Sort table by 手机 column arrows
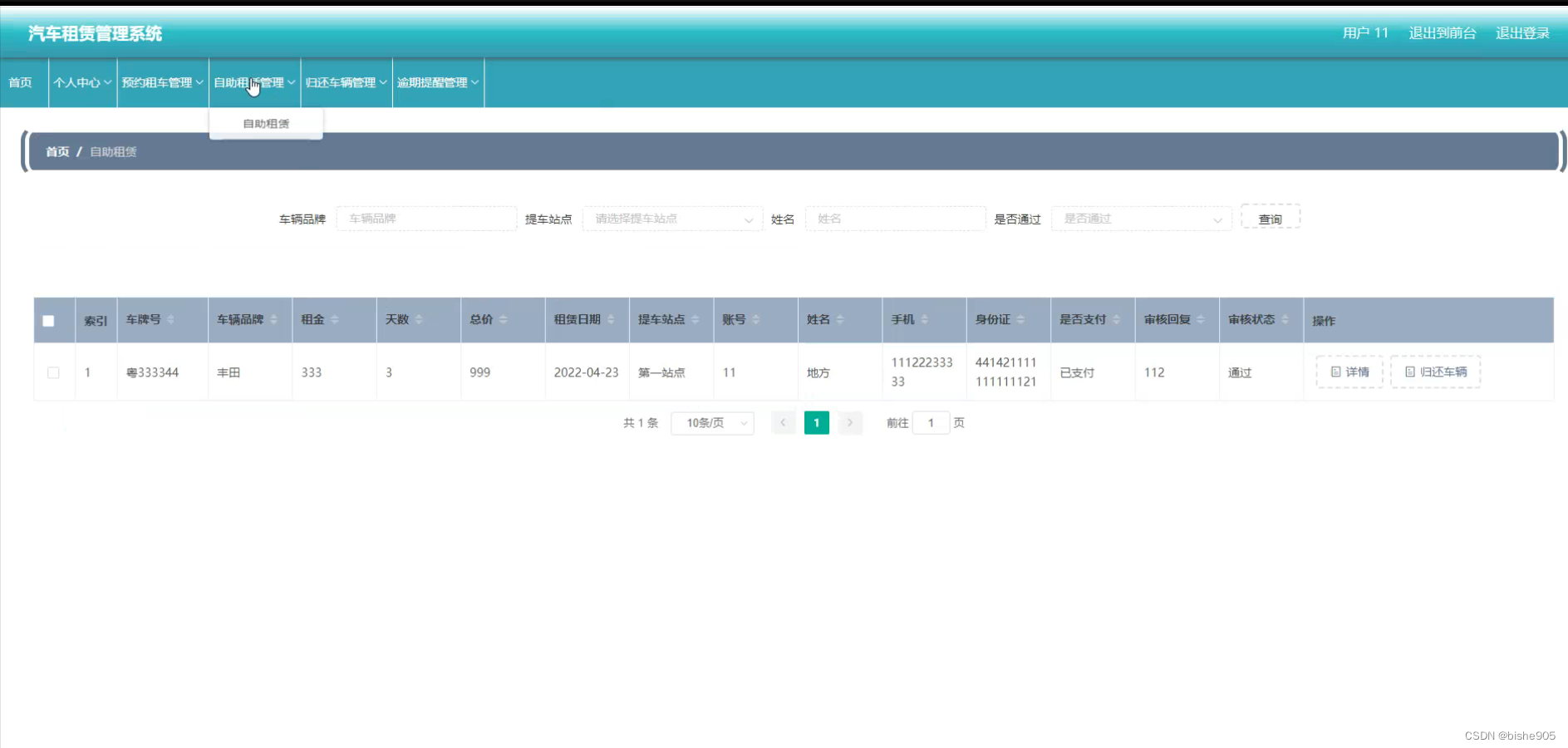Screen dimensions: 1568x748 924,320
